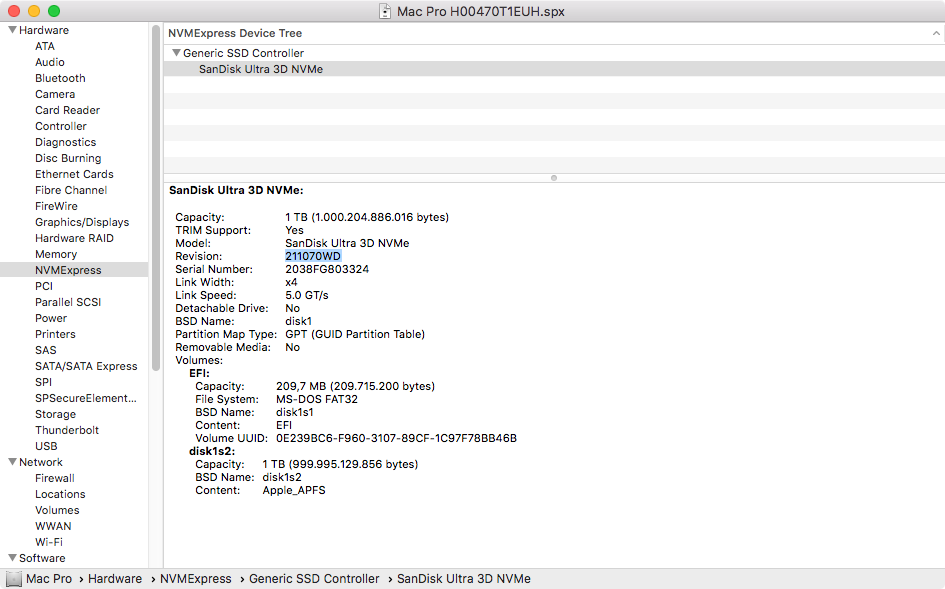
Task: Click the document icon in the title bar
Action: coord(385,11)
